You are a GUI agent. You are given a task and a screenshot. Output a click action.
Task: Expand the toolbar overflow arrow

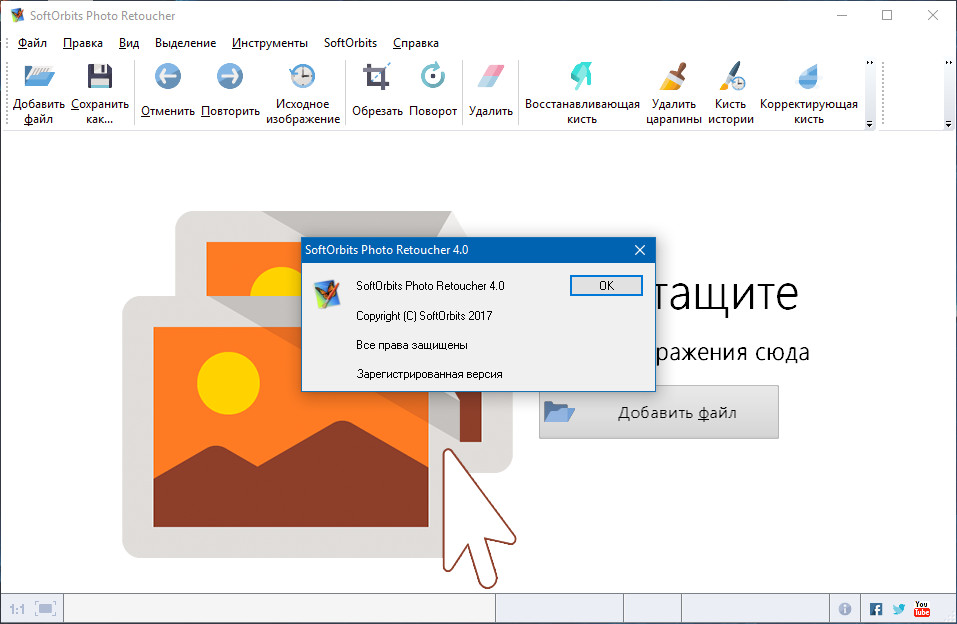tap(869, 124)
